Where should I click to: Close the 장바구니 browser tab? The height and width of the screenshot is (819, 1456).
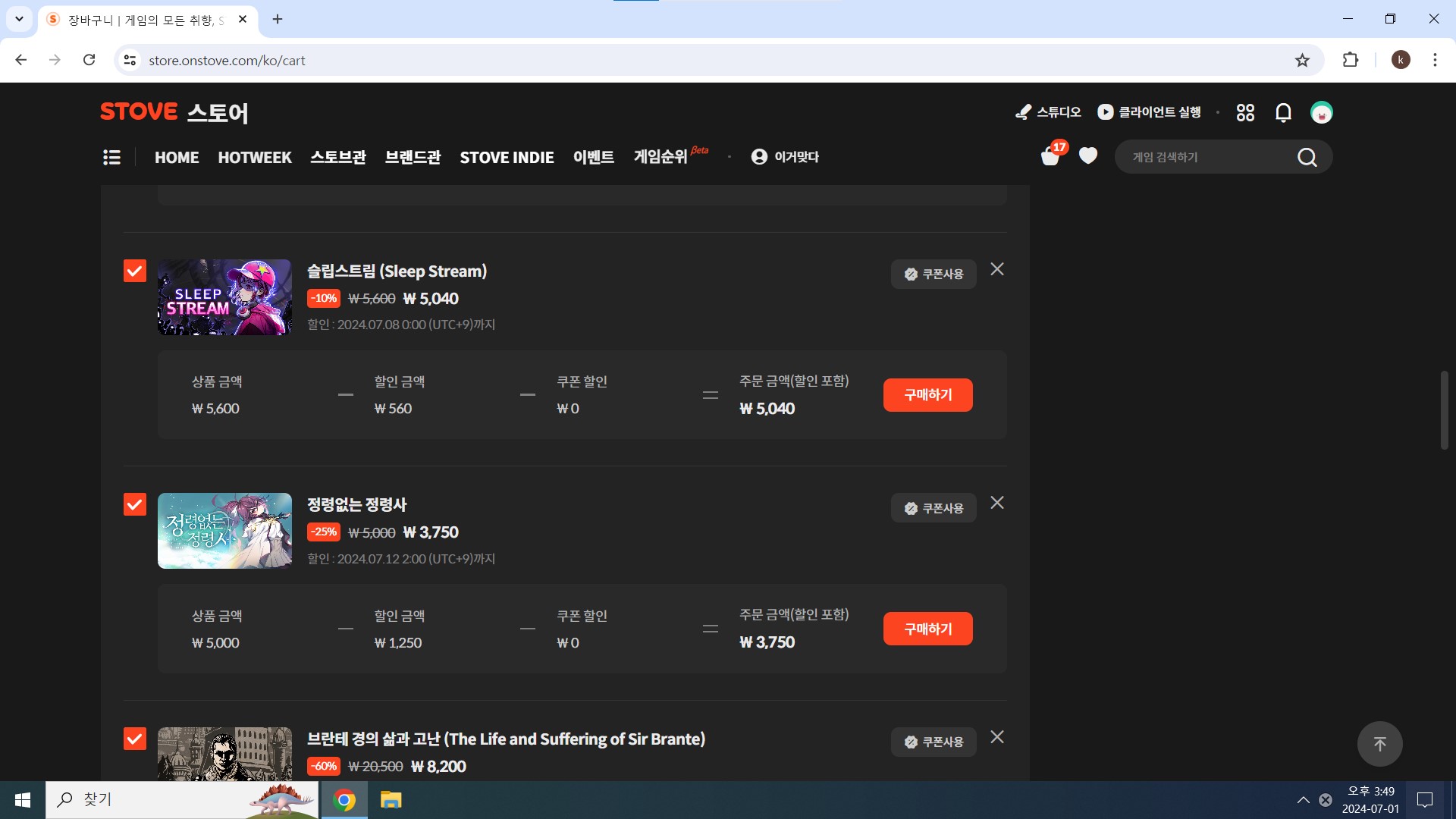pyautogui.click(x=243, y=19)
